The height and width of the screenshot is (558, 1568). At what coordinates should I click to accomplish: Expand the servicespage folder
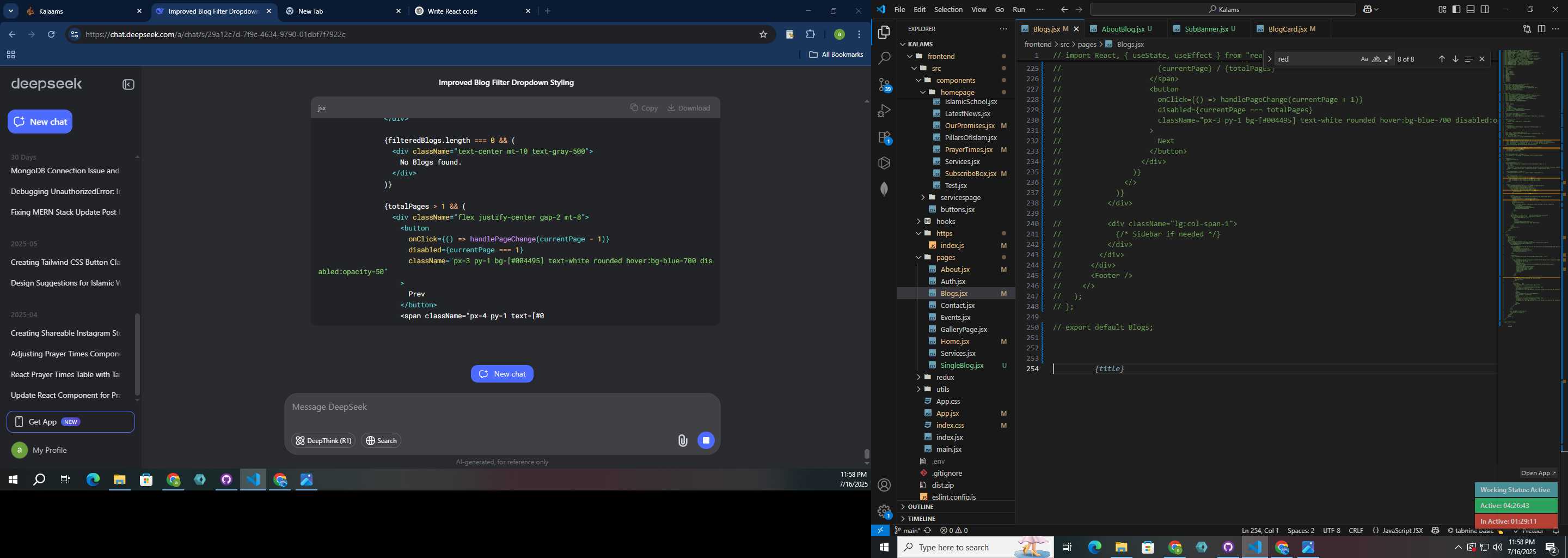955,197
